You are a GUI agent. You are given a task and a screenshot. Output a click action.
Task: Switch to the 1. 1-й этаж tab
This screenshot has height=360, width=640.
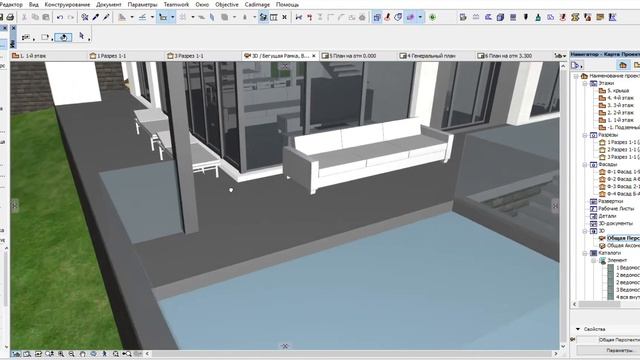coord(49,56)
